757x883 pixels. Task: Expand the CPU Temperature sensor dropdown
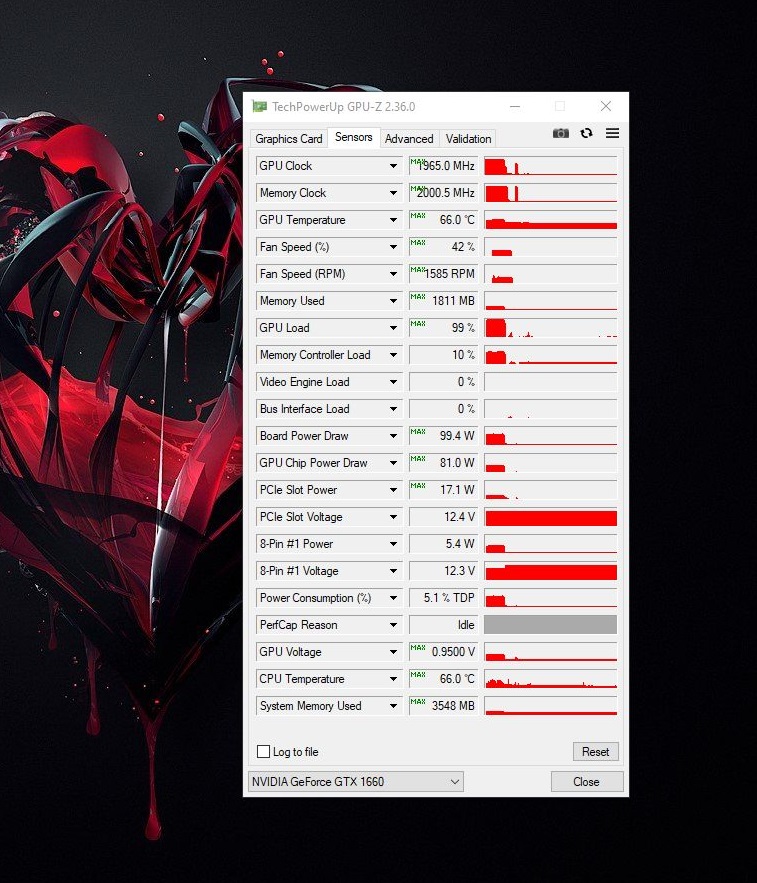coord(393,680)
